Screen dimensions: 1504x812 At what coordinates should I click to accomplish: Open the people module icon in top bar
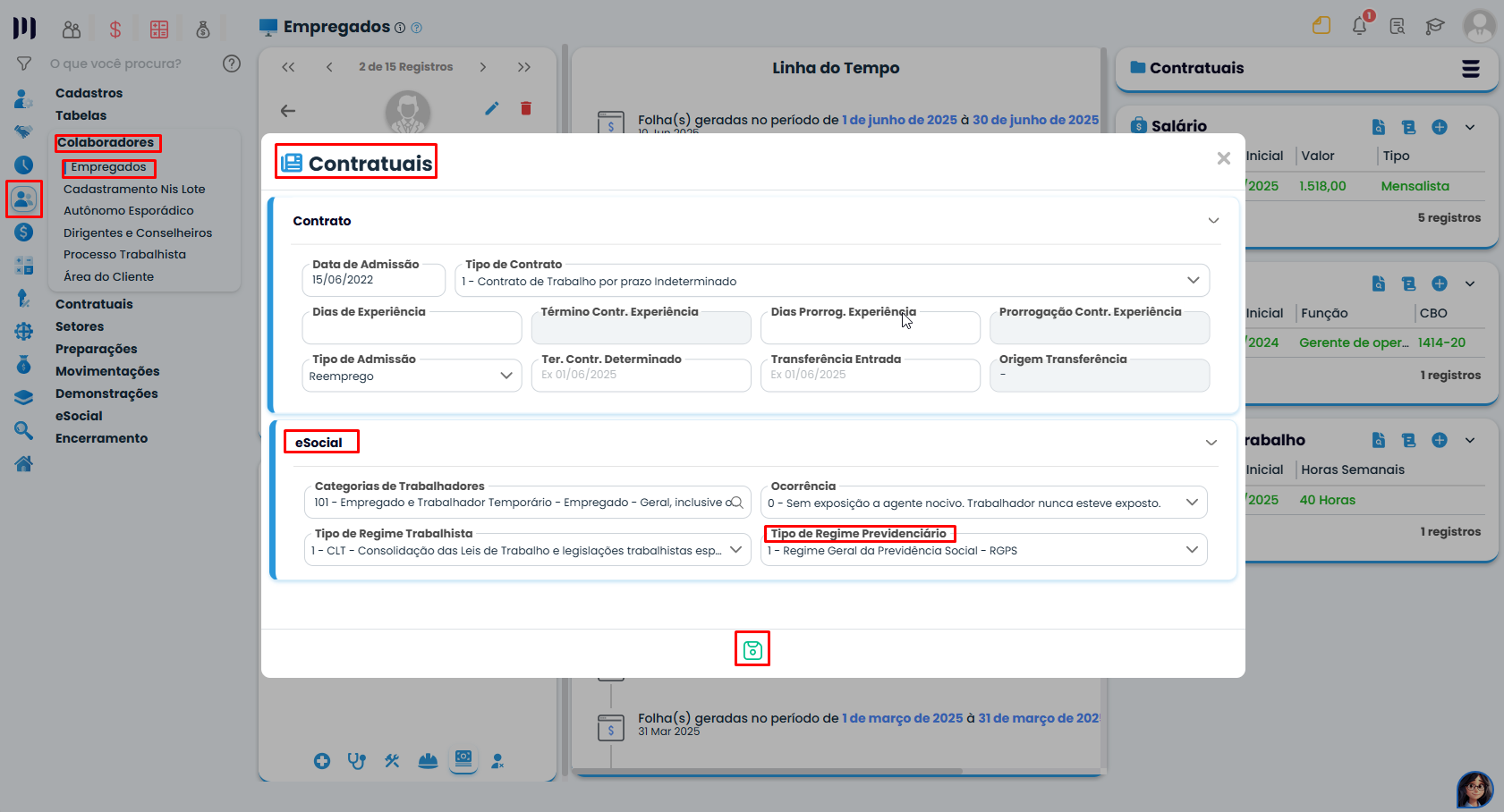pos(72,30)
